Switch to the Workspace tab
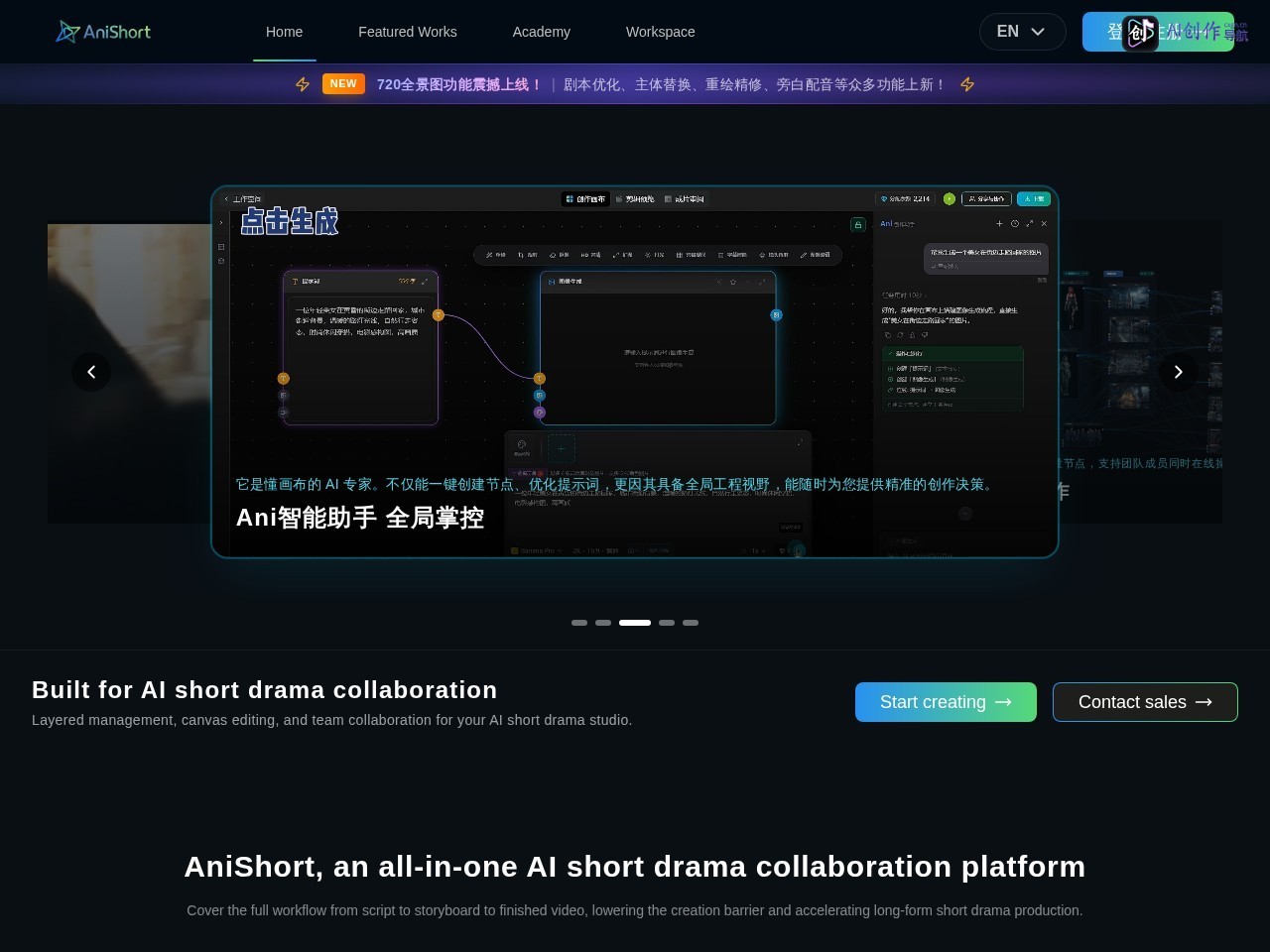Screen dimensions: 1270x952 661,32
